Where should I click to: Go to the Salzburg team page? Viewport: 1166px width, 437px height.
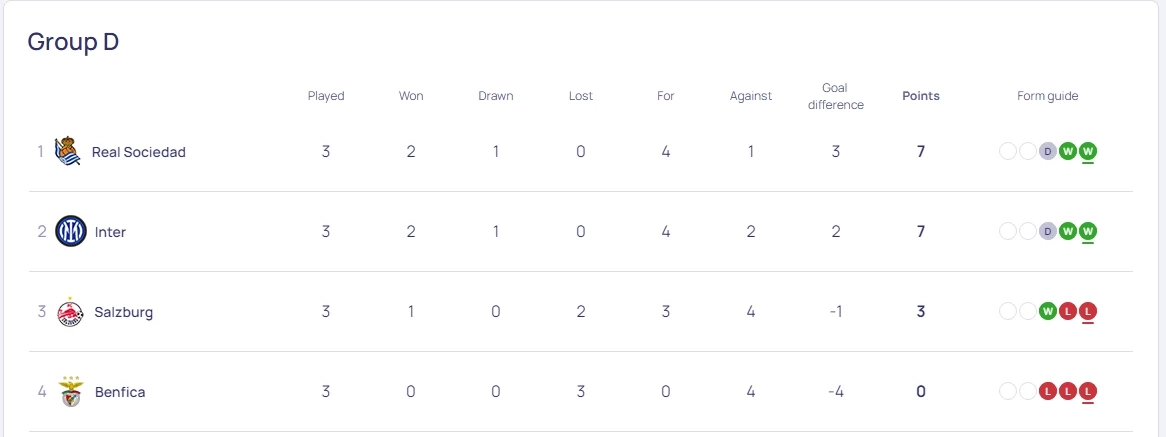pyautogui.click(x=124, y=312)
